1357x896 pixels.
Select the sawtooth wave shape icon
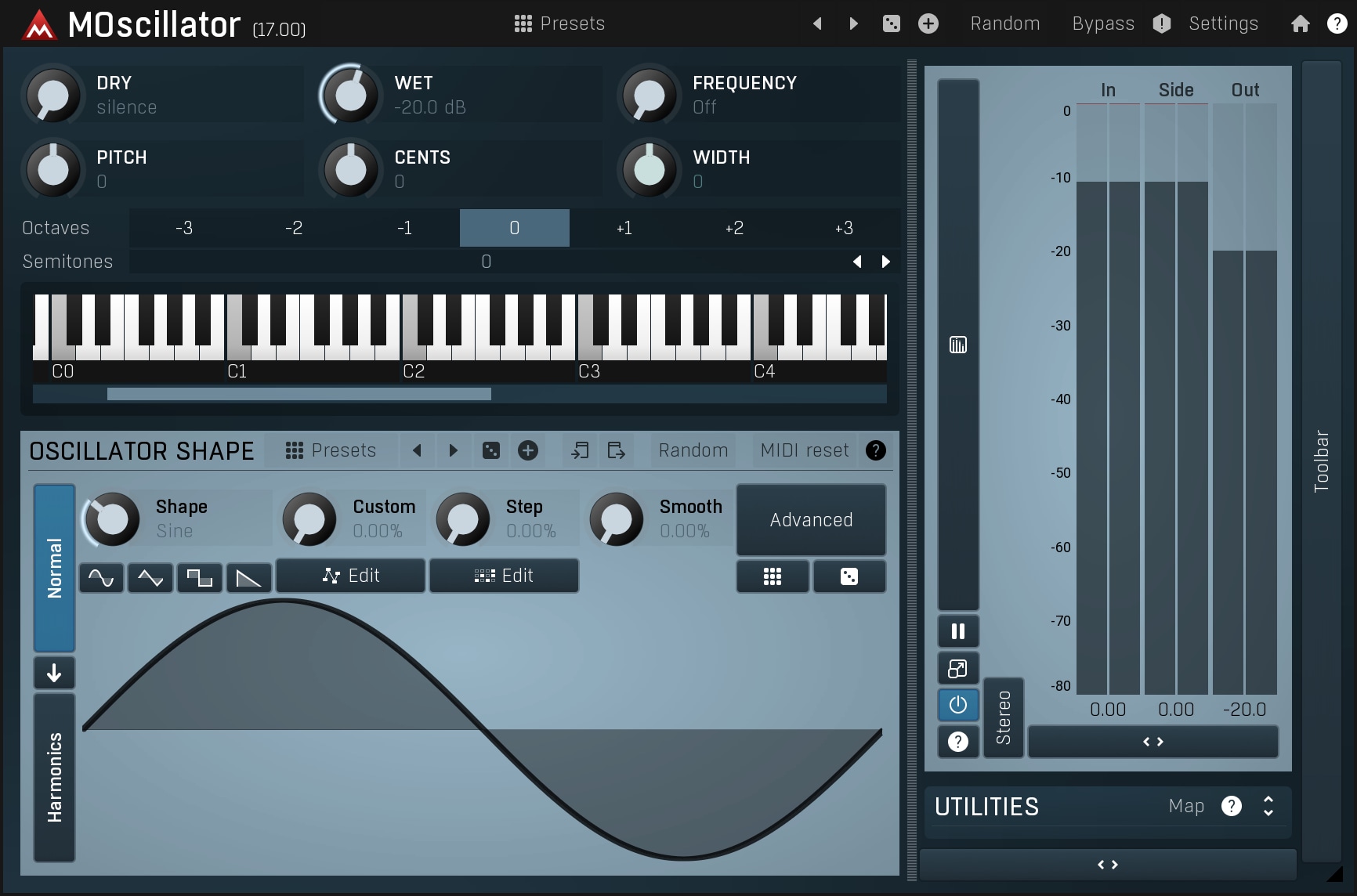click(249, 578)
